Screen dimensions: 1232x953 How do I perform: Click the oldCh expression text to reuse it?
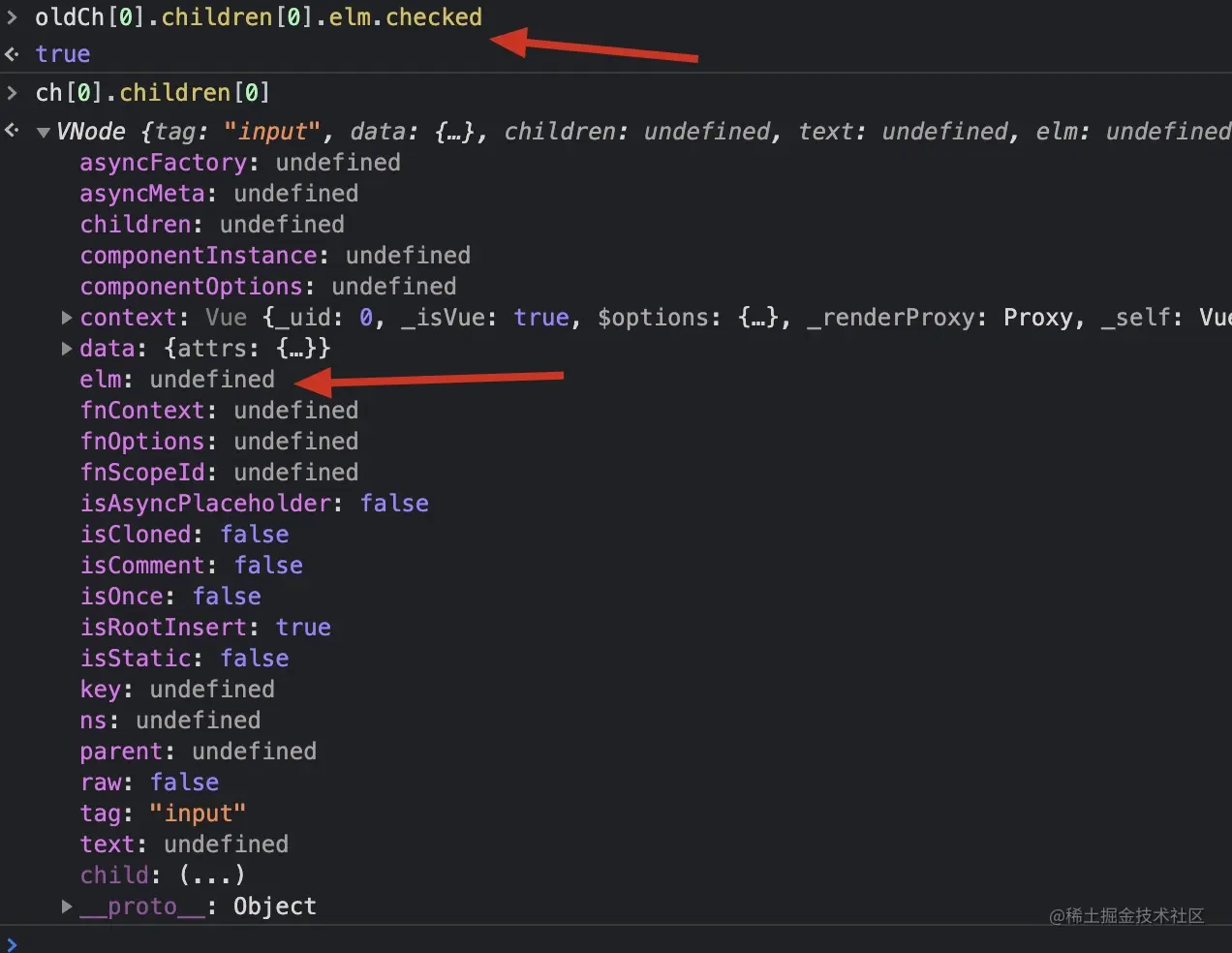coord(257,16)
